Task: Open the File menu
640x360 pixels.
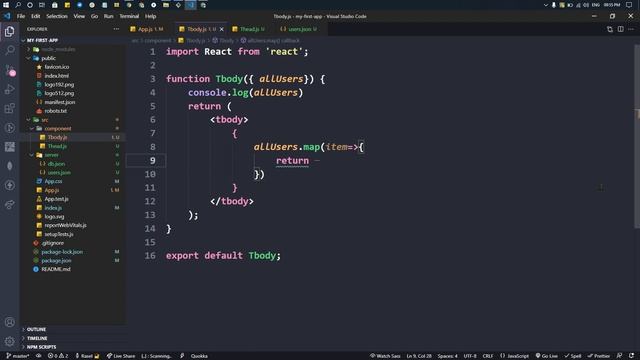Action: click(21, 16)
